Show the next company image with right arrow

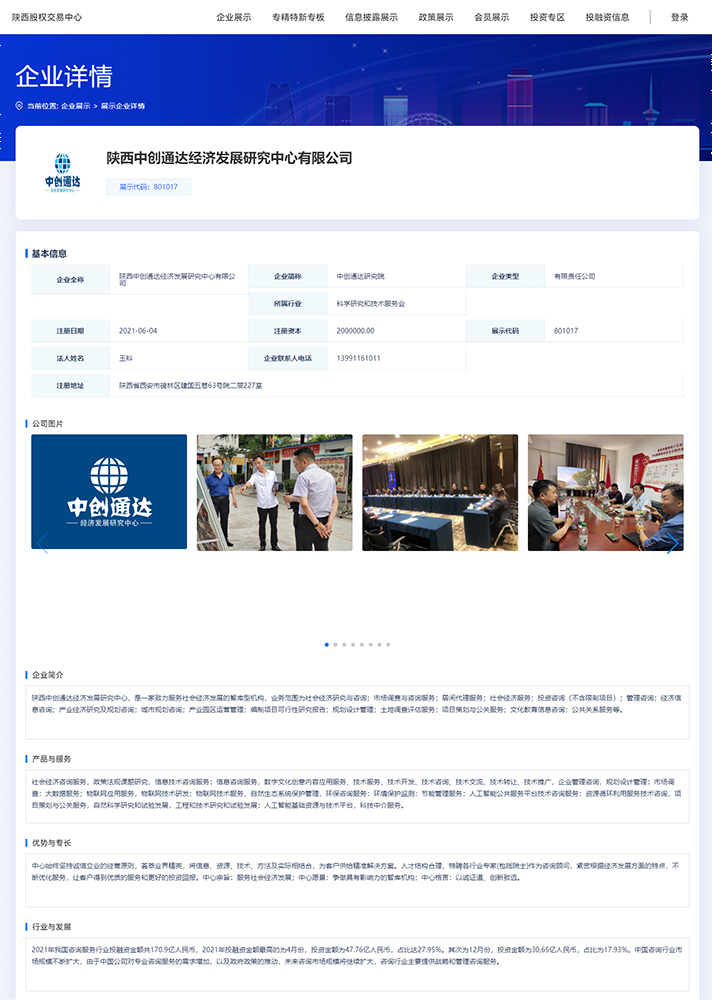click(672, 543)
